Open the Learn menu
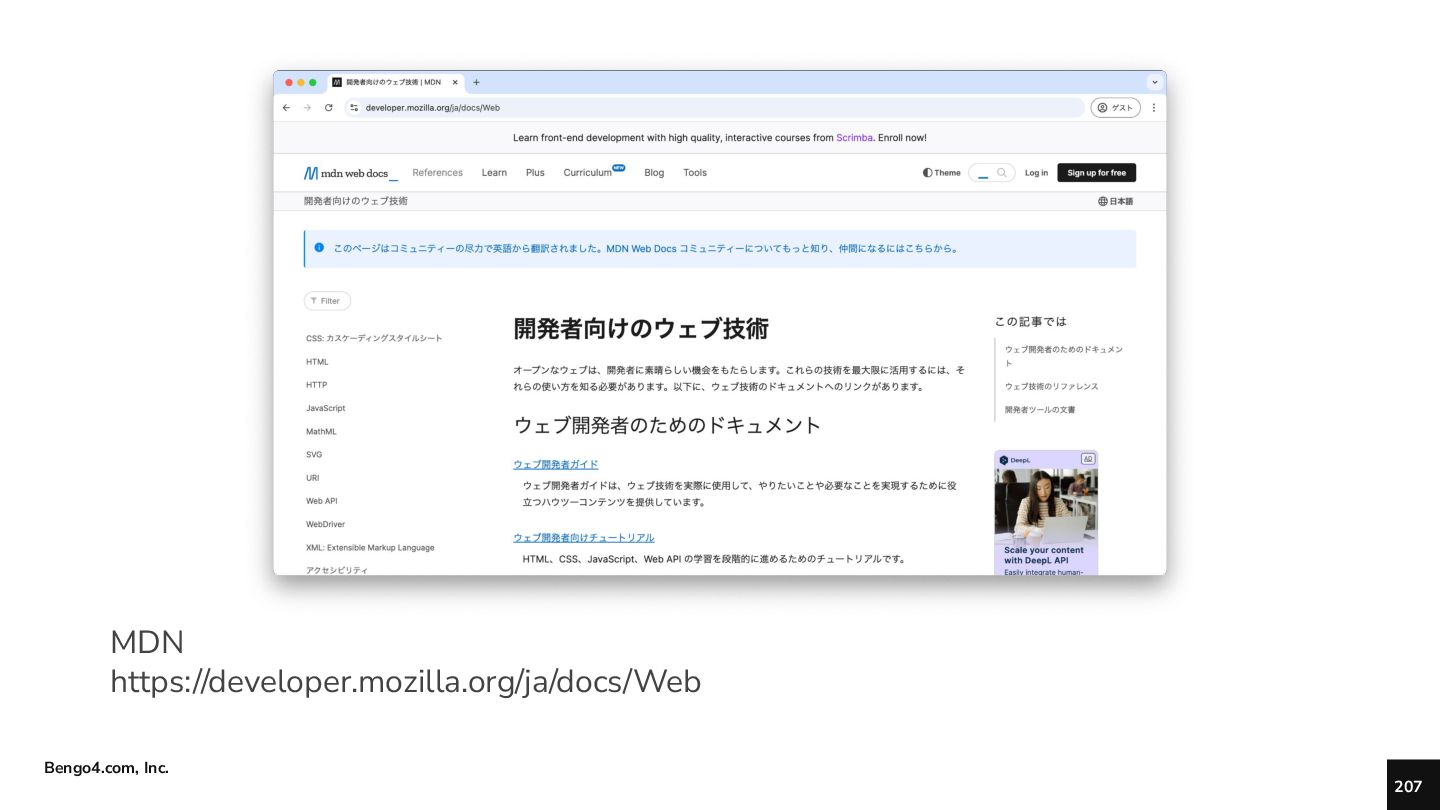Image resolution: width=1440 pixels, height=810 pixels. click(x=494, y=173)
